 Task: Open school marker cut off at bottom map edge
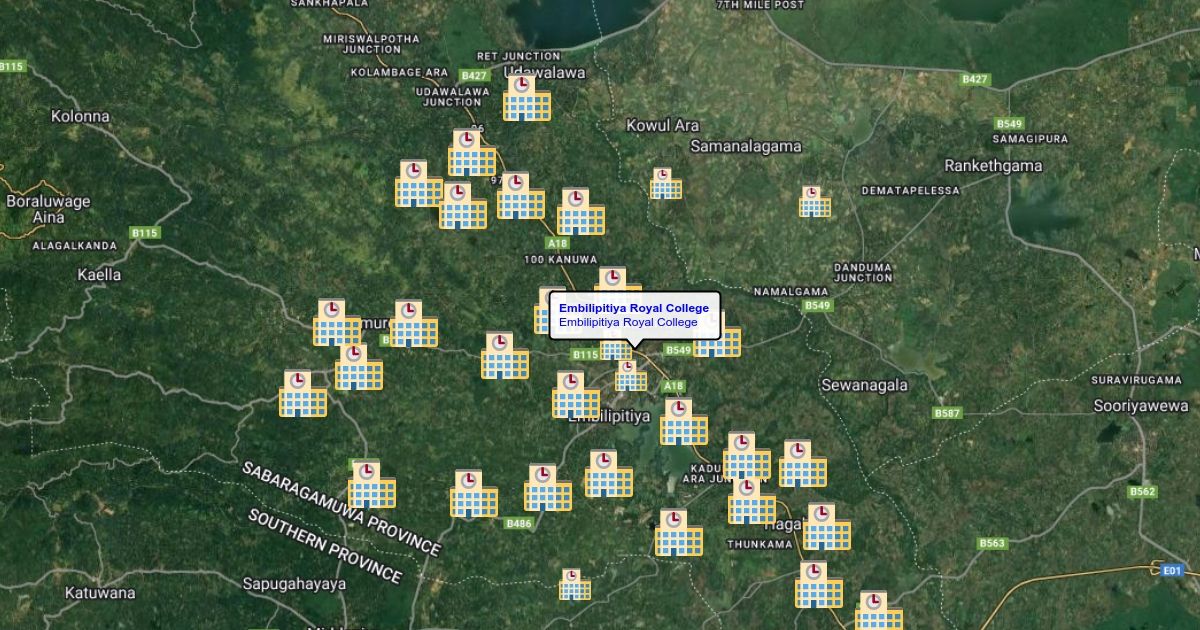(x=878, y=611)
